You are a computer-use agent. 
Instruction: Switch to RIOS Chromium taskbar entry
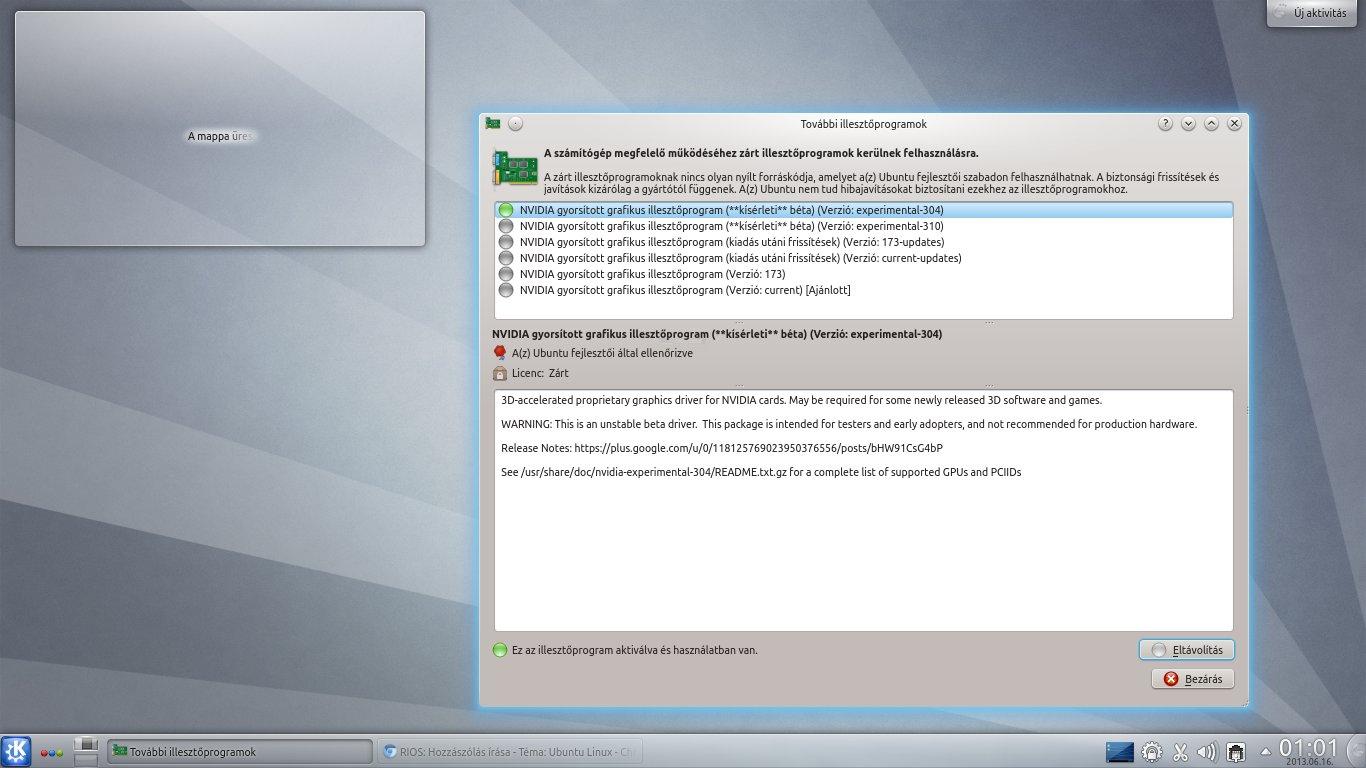click(x=510, y=752)
